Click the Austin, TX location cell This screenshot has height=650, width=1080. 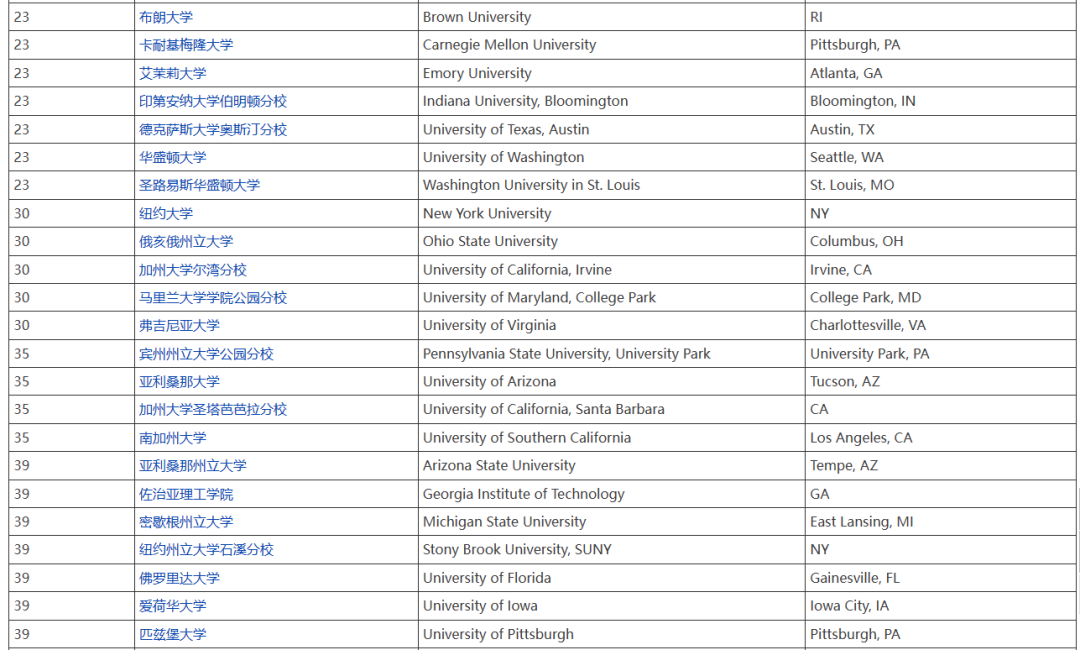click(x=939, y=129)
